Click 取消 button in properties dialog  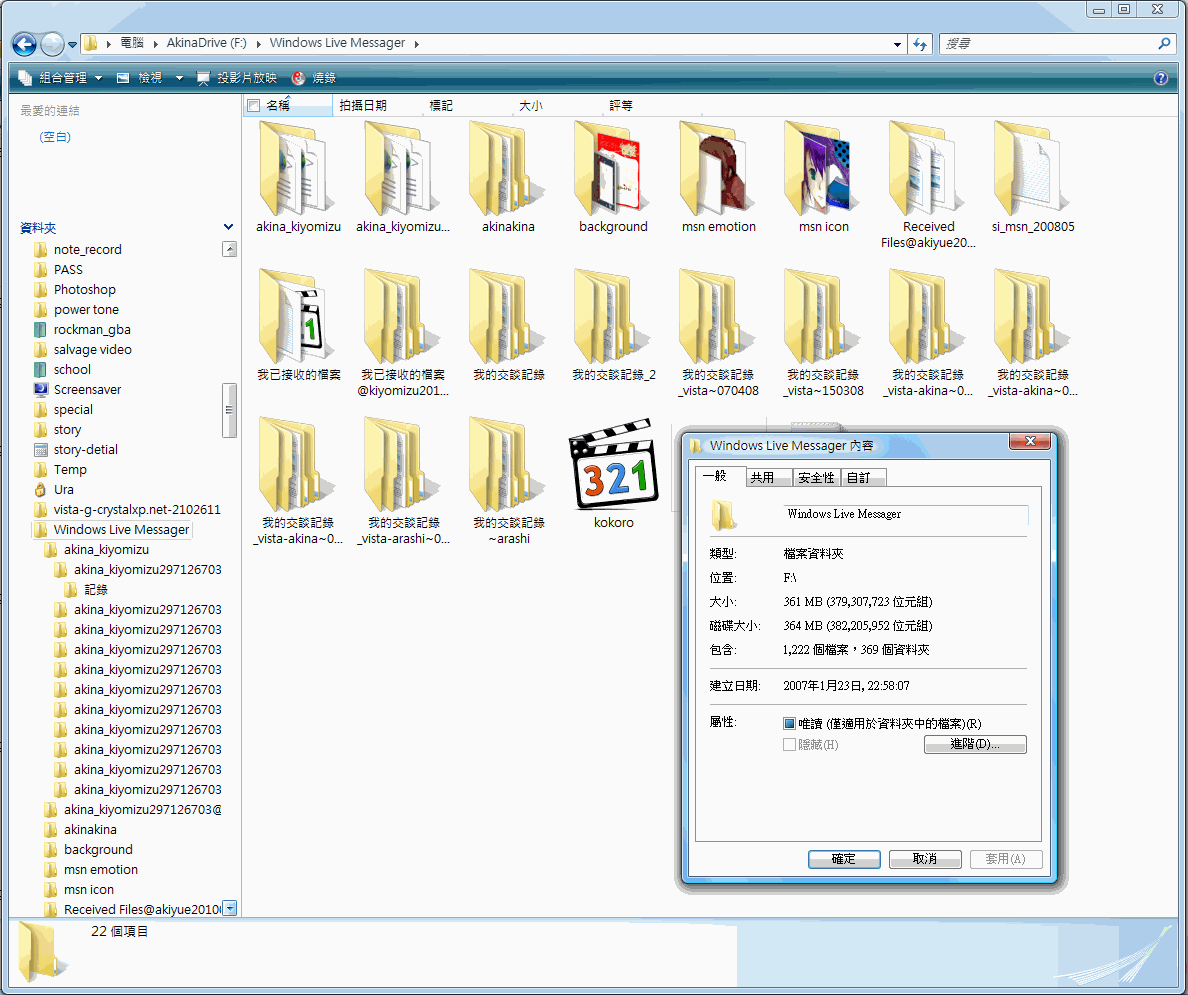click(924, 859)
